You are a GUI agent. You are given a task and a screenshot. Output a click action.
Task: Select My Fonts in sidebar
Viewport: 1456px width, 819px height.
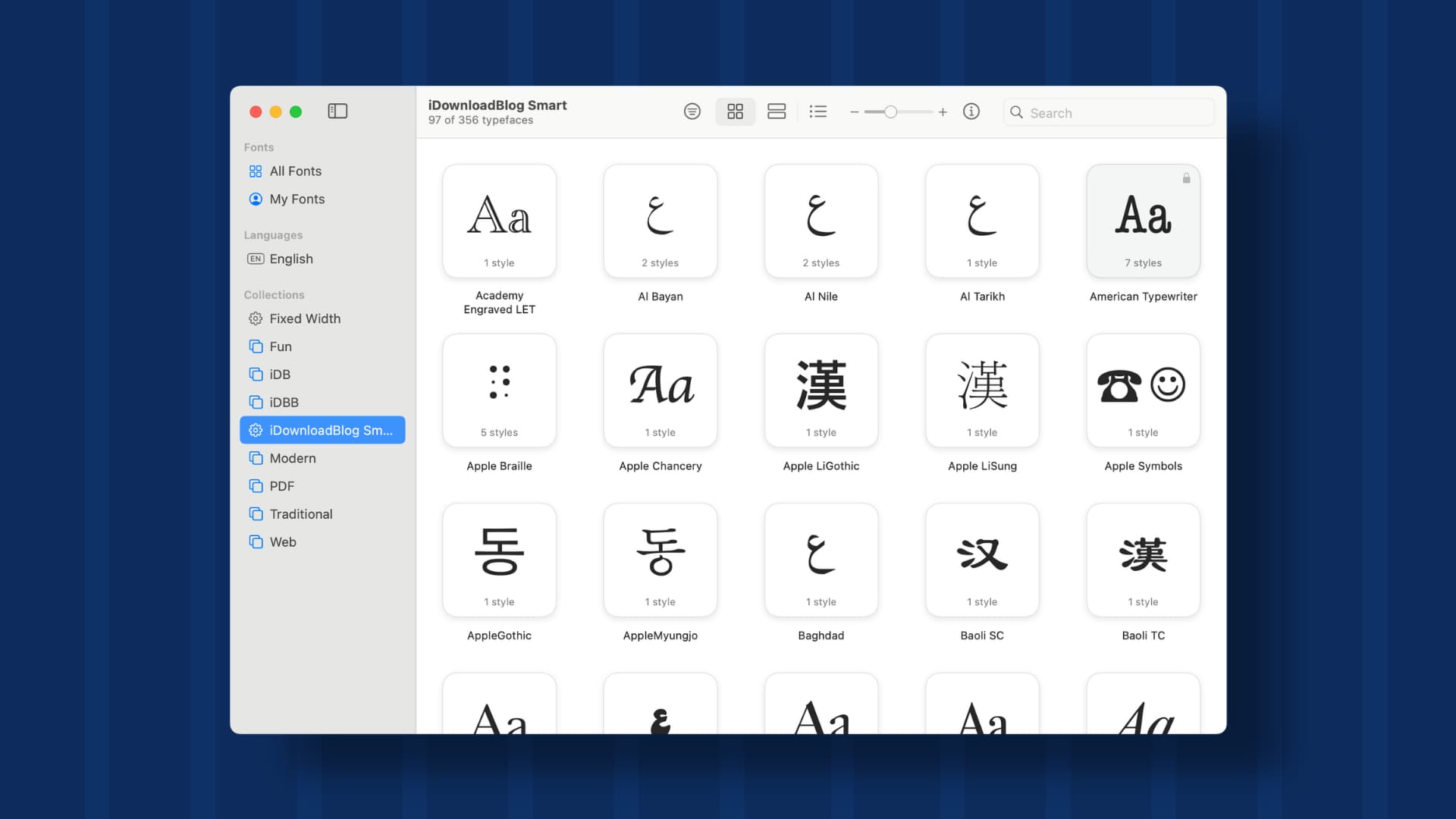(297, 198)
